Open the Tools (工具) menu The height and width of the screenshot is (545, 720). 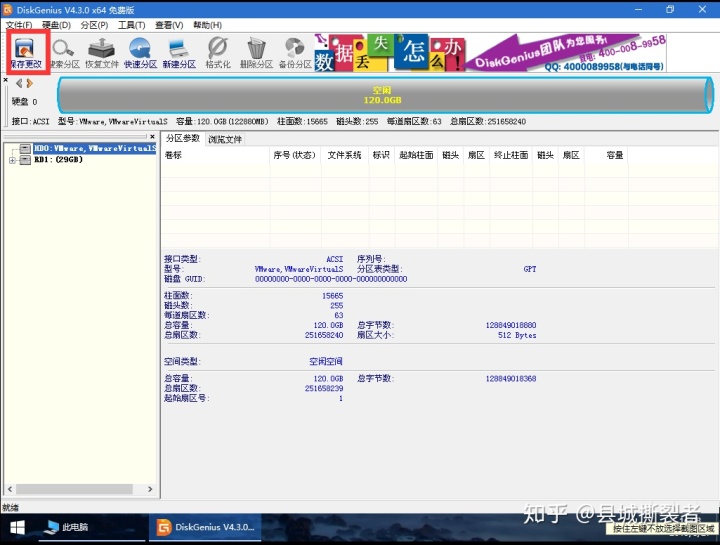point(131,25)
